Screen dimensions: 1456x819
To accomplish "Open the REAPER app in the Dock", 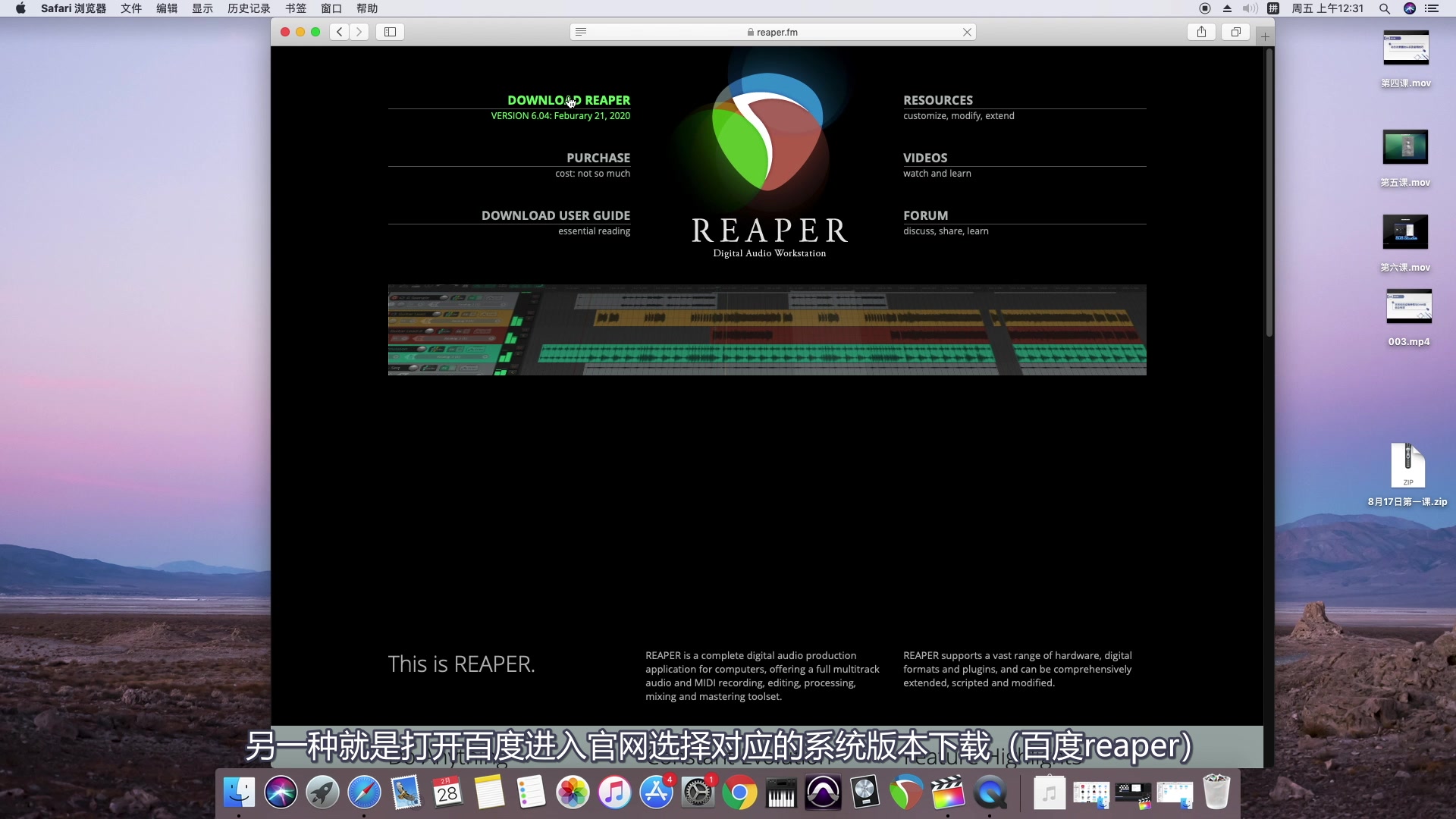I will pyautogui.click(x=905, y=793).
